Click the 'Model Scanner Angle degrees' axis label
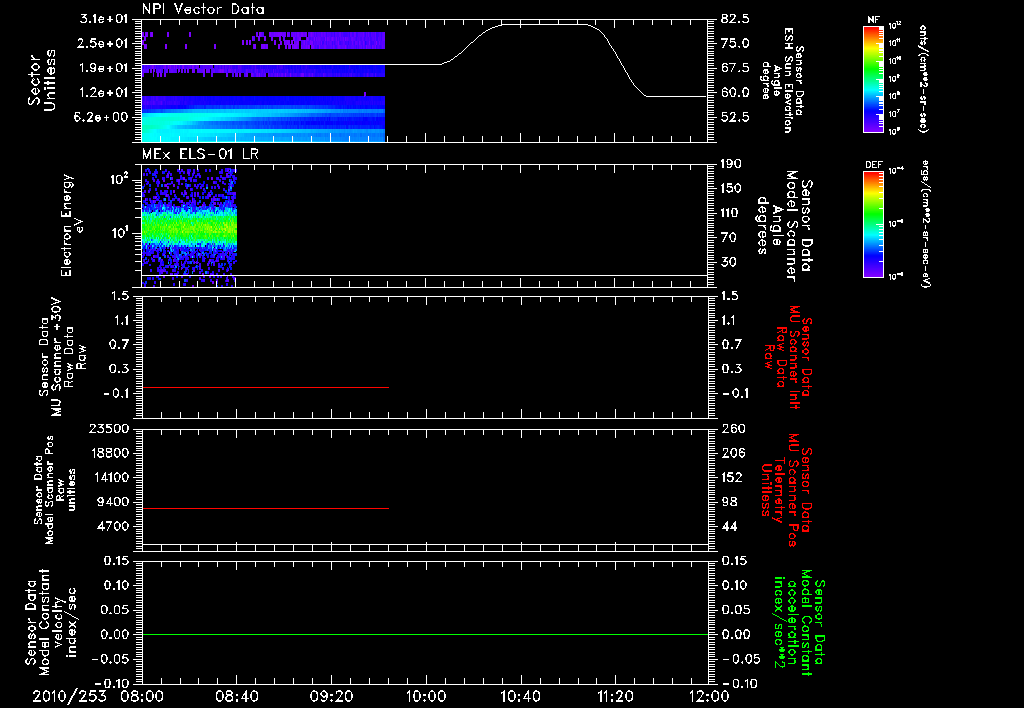 tap(784, 225)
